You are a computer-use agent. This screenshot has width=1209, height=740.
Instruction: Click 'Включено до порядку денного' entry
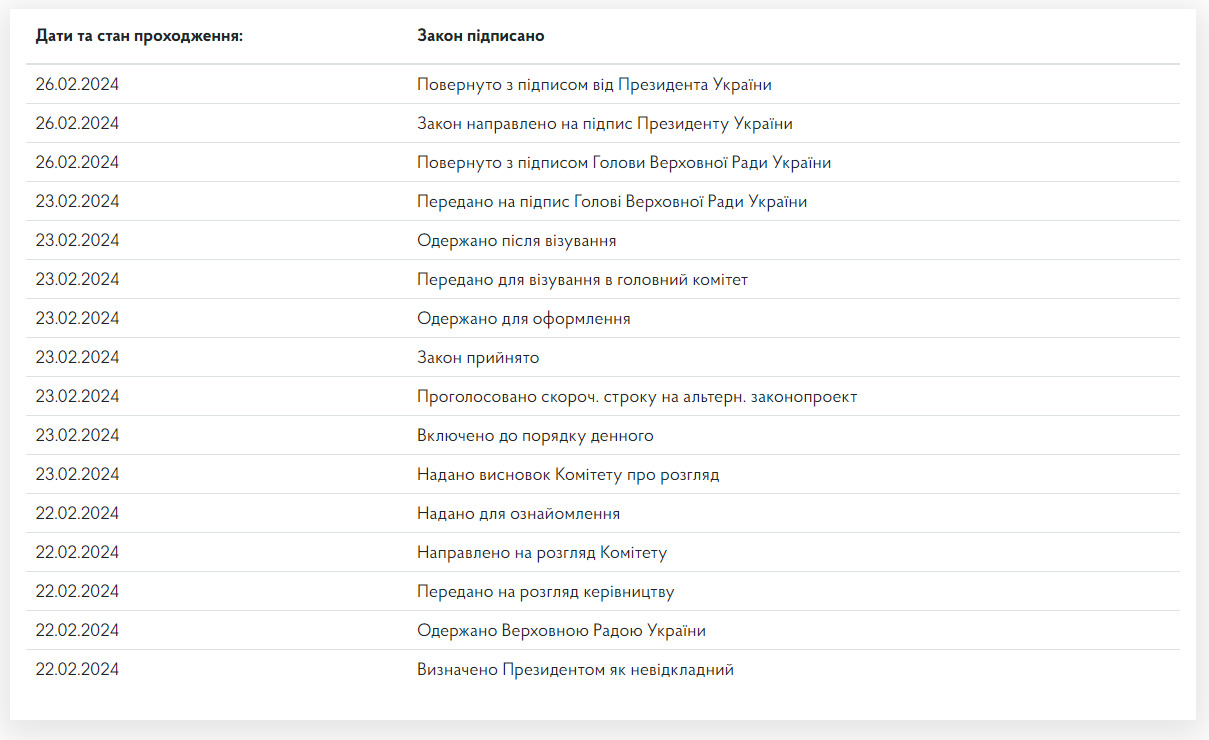(x=535, y=436)
